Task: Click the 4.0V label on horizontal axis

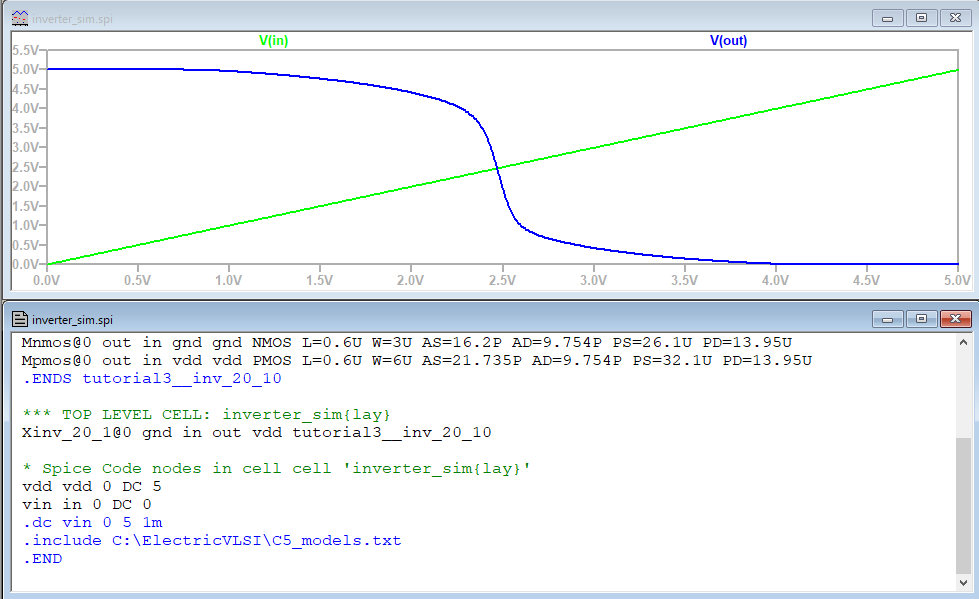Action: [775, 280]
